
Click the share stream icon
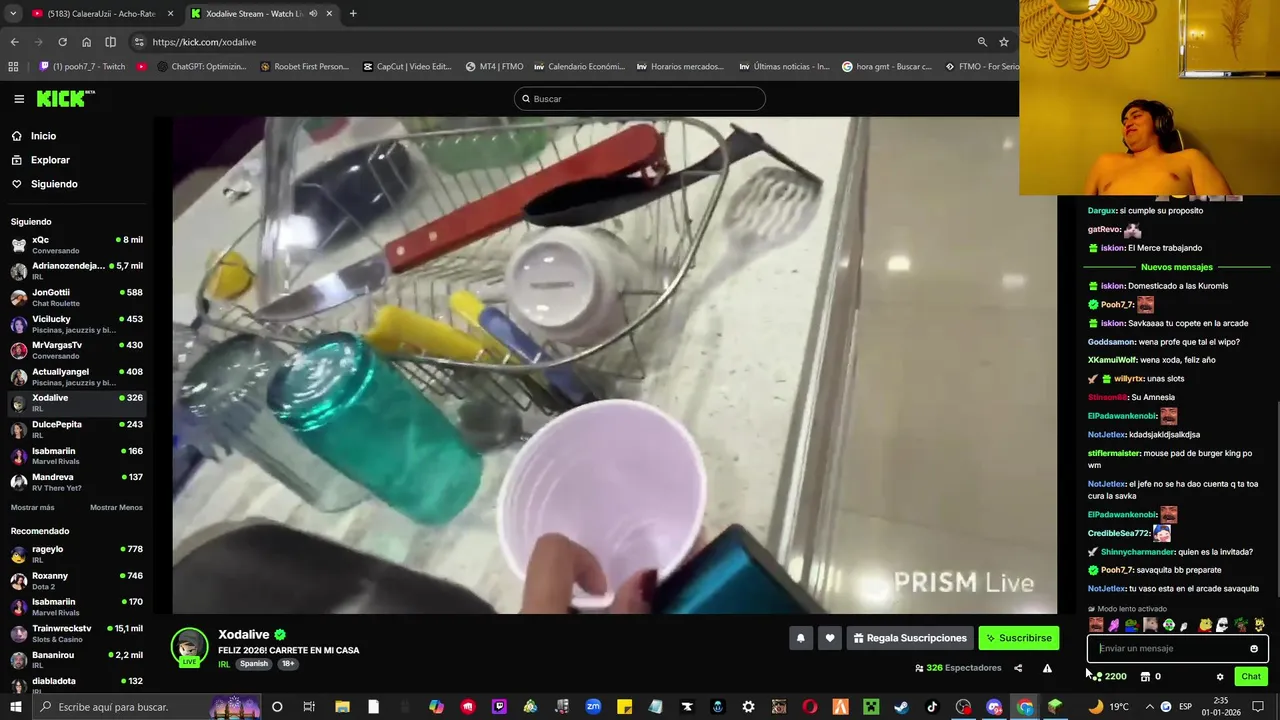pyautogui.click(x=1018, y=668)
